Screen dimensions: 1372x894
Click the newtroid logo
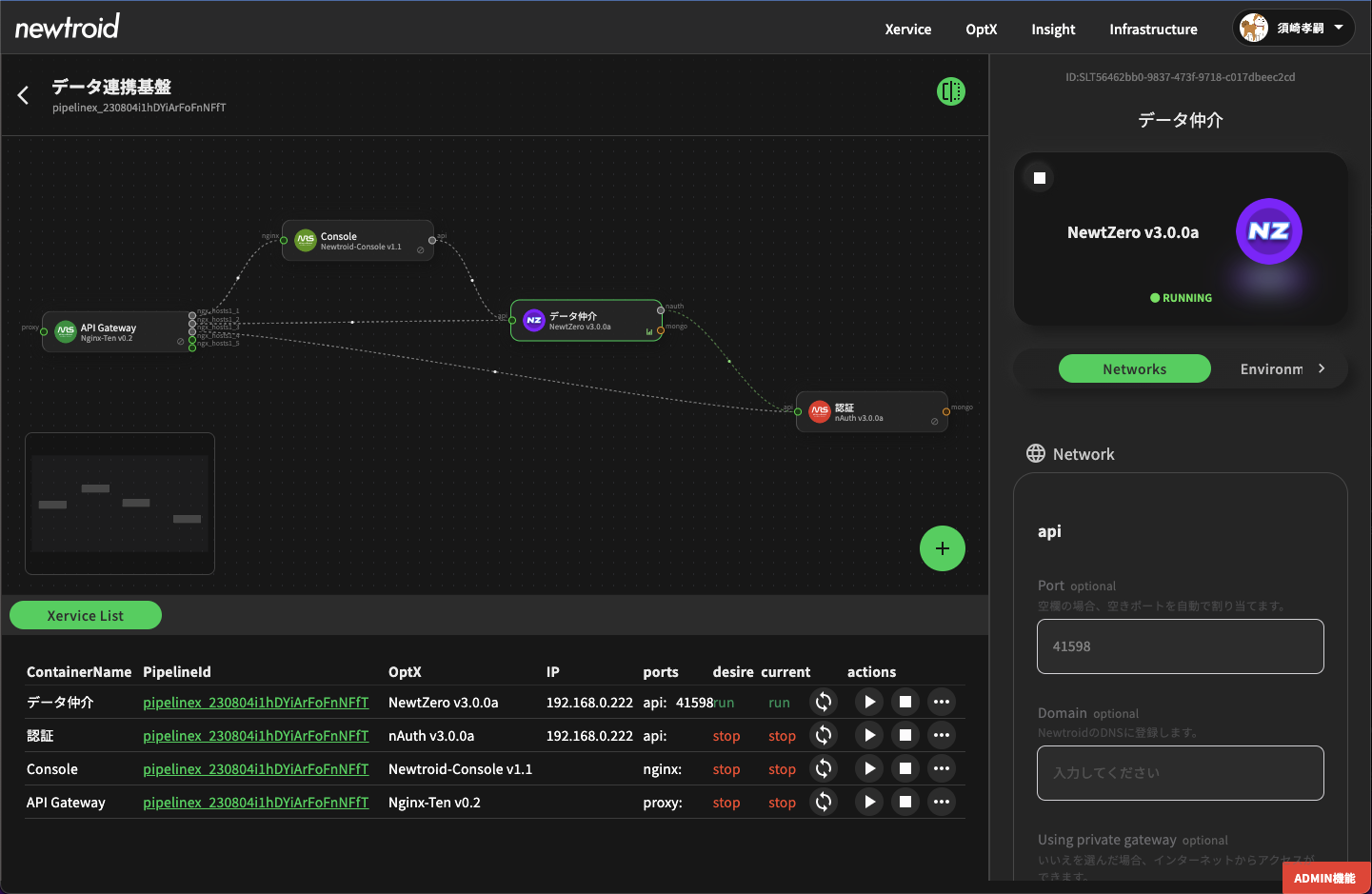coord(67,27)
